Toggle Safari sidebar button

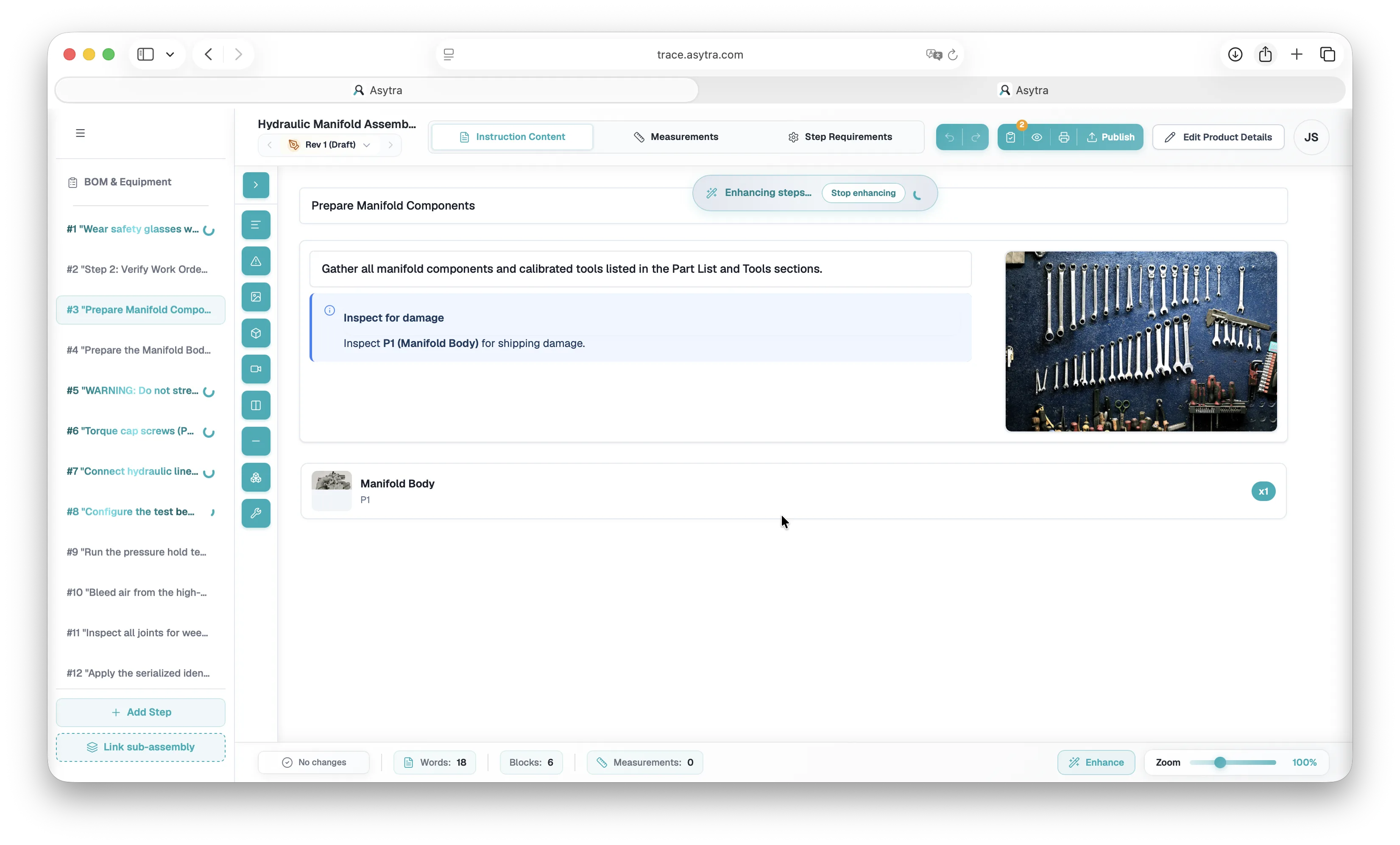(145, 55)
